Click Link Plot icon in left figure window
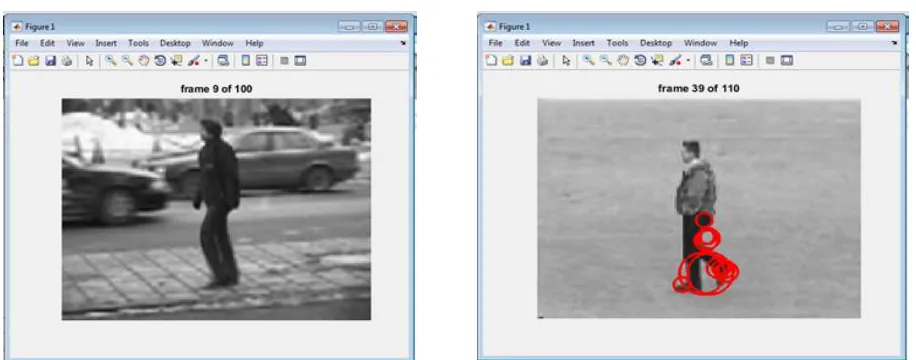916x360 pixels. coord(223,61)
